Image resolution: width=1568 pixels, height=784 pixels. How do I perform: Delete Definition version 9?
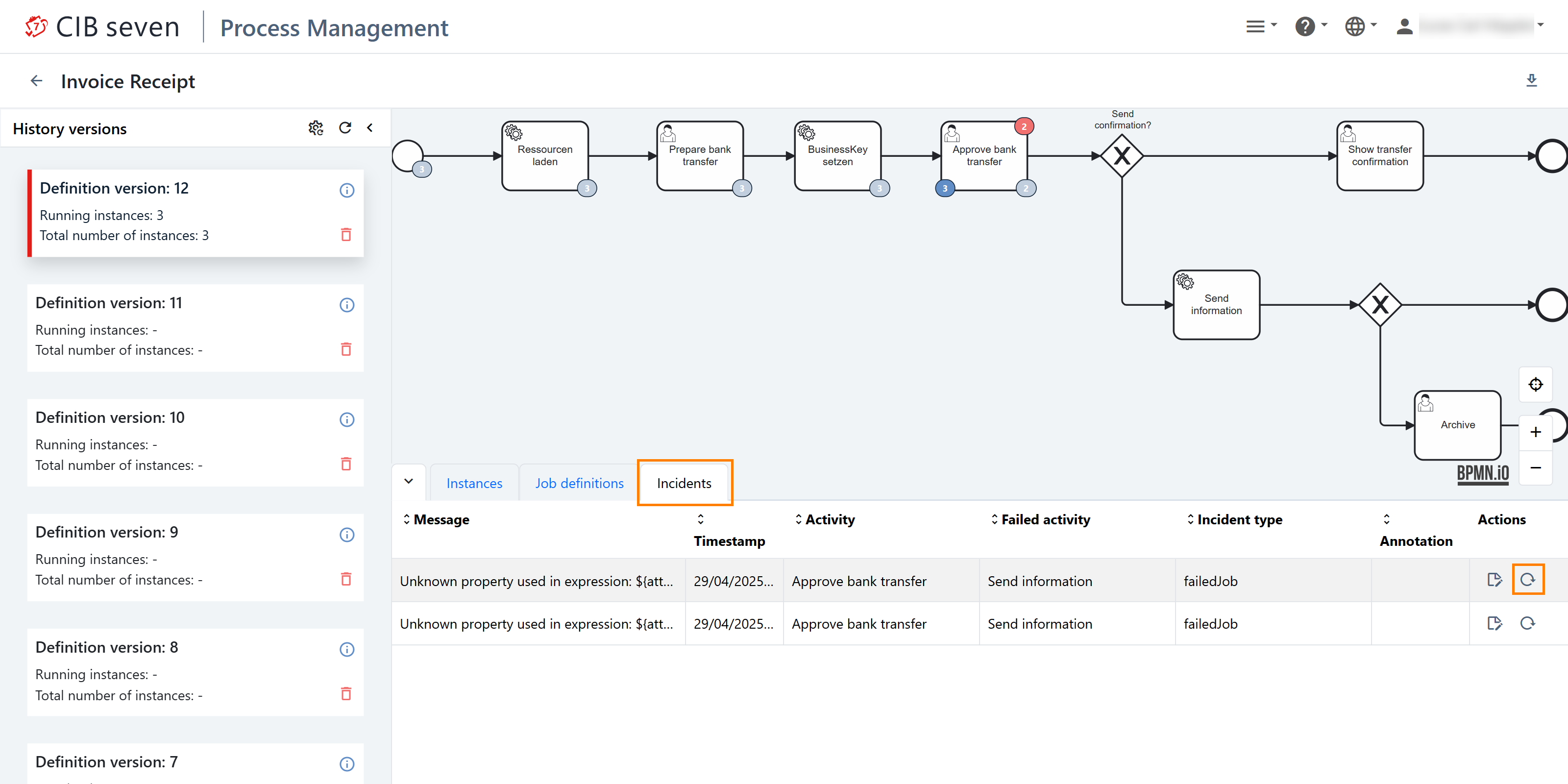coord(346,579)
